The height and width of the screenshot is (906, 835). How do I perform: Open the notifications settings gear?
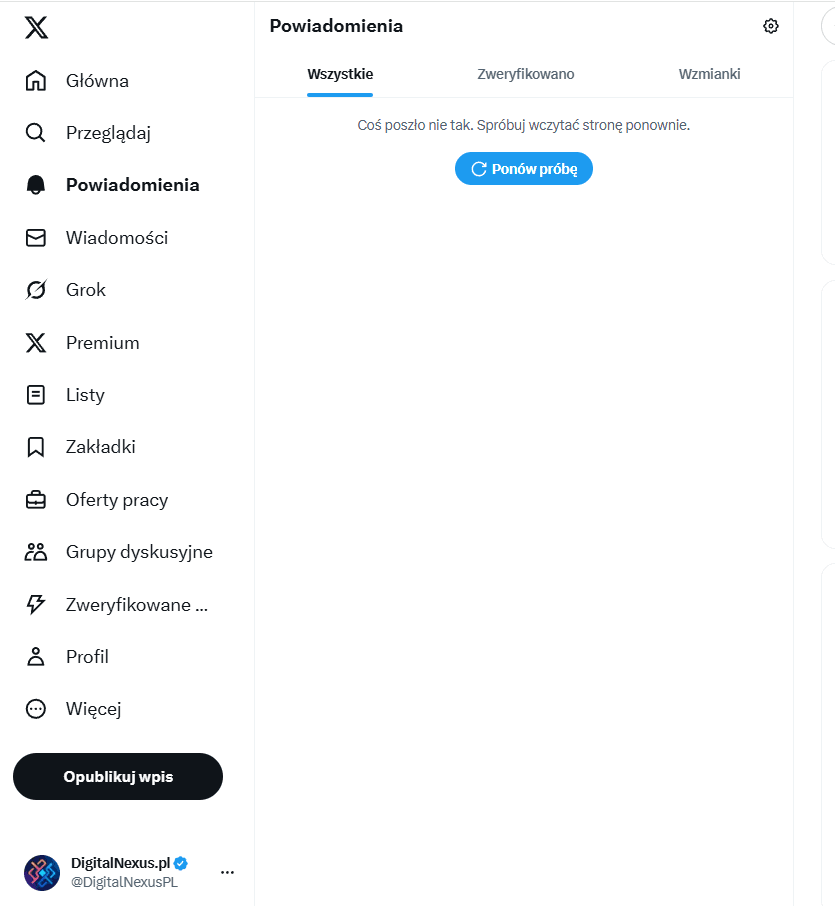click(770, 26)
